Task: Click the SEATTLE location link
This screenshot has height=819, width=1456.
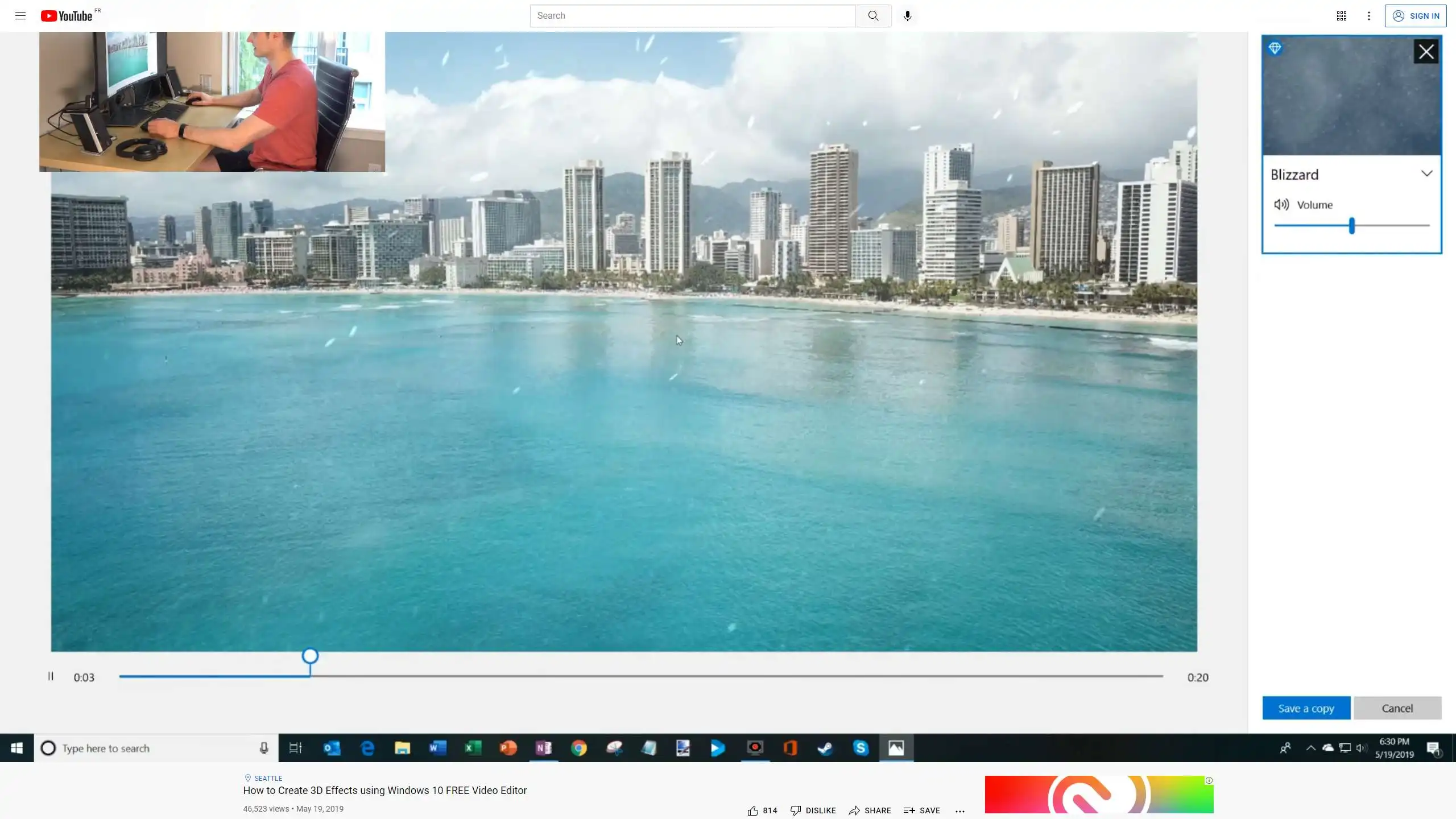Action: 268,778
